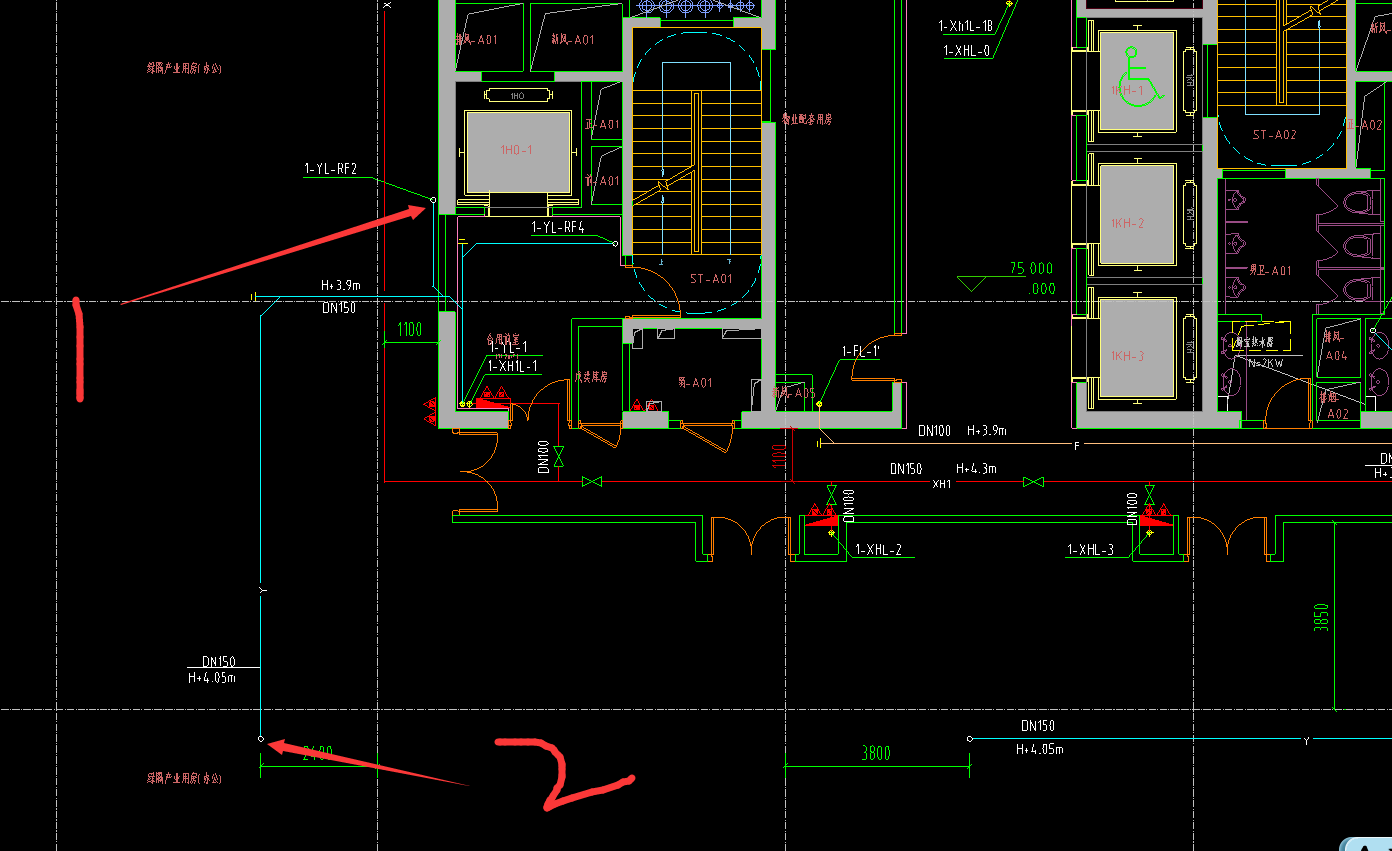Select the wheelchair accessibility symbol in the elevator
This screenshot has height=851, width=1392.
tap(1140, 75)
